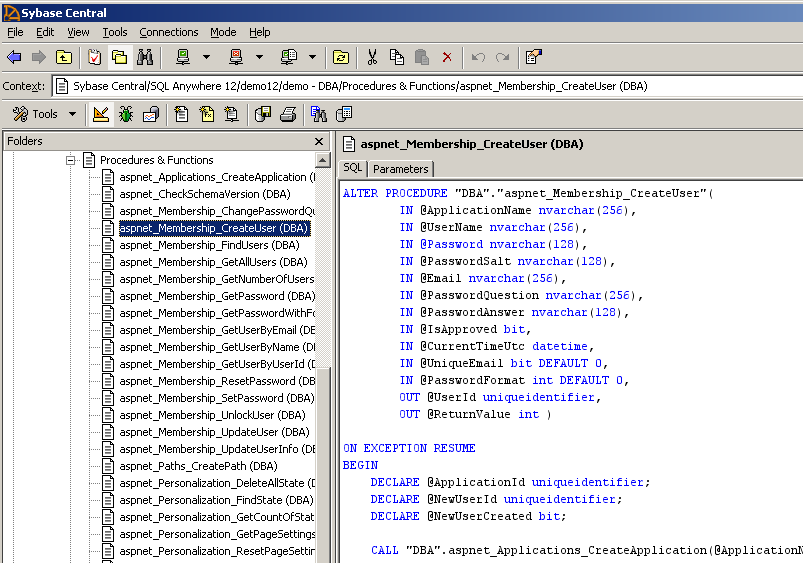Click the database calculator icon

(344, 114)
